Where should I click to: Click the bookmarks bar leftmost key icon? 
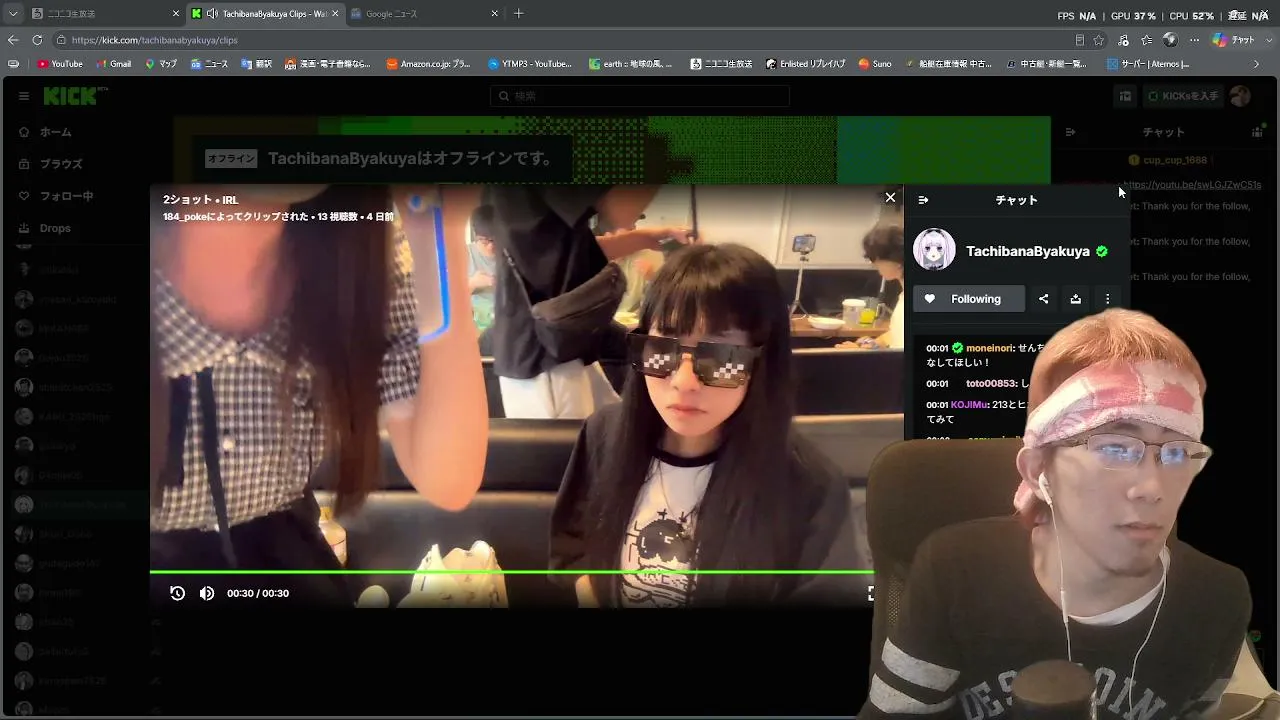[x=13, y=64]
